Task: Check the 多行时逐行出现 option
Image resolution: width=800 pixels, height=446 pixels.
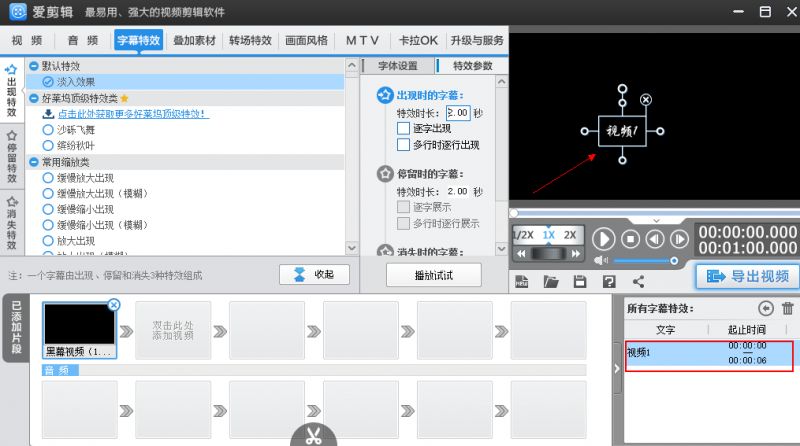Action: [404, 145]
